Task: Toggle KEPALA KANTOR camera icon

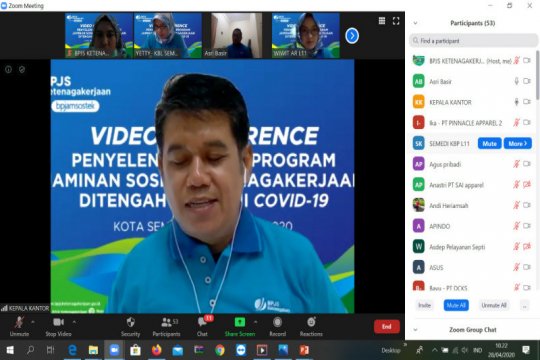Action: tap(527, 102)
